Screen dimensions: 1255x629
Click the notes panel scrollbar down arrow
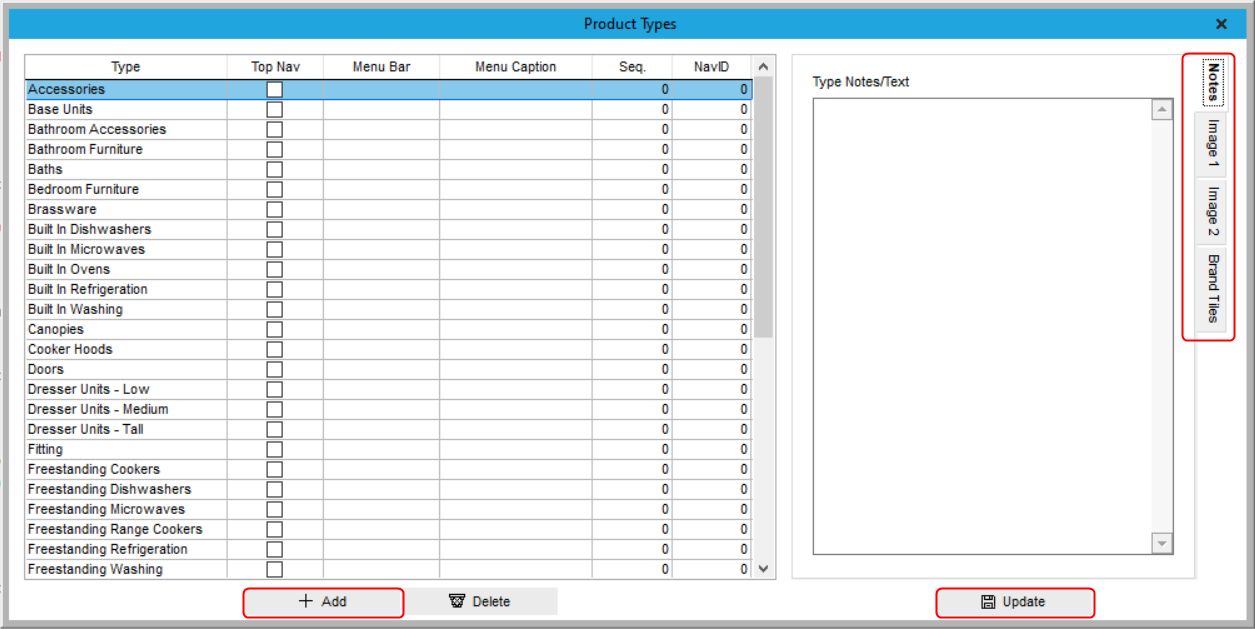pyautogui.click(x=1161, y=543)
